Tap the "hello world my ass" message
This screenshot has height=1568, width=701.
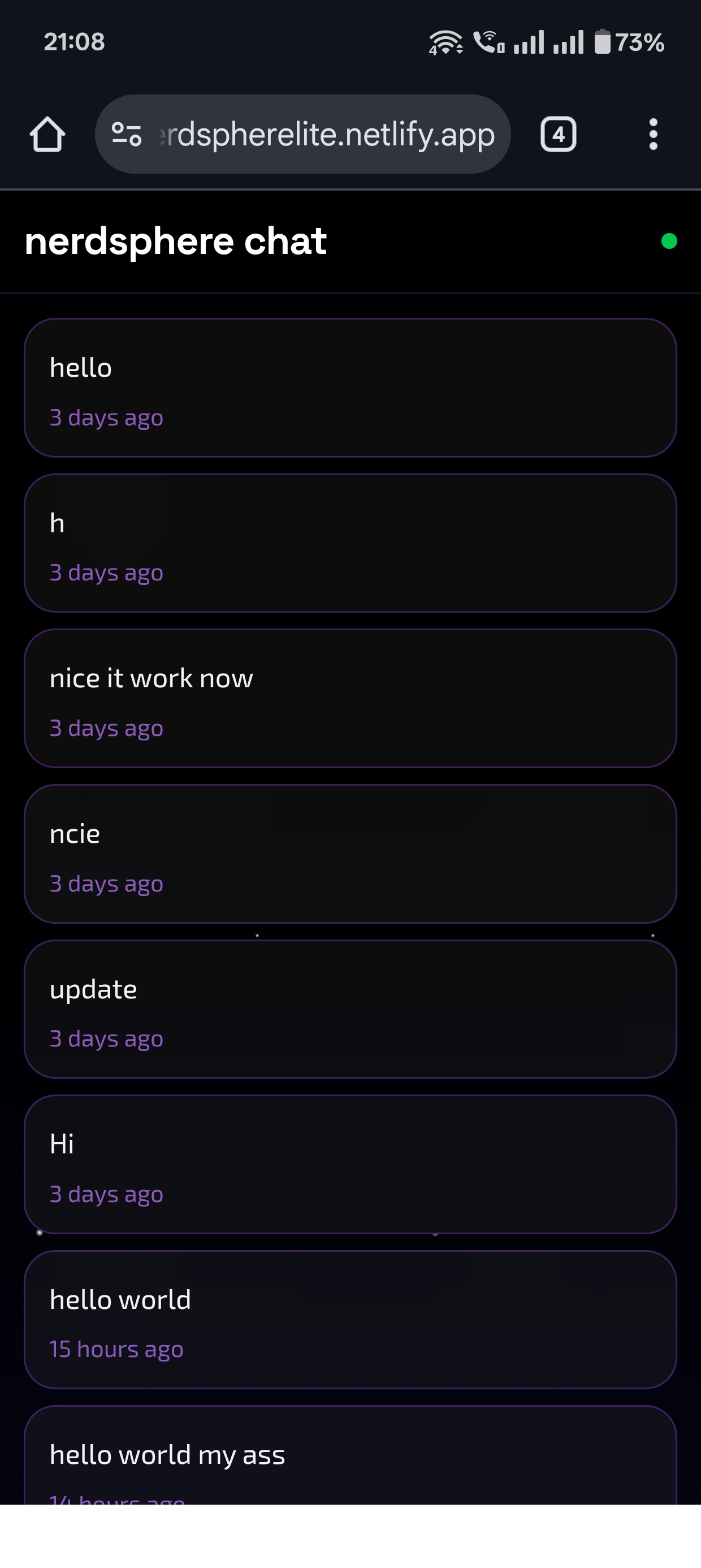point(350,1458)
